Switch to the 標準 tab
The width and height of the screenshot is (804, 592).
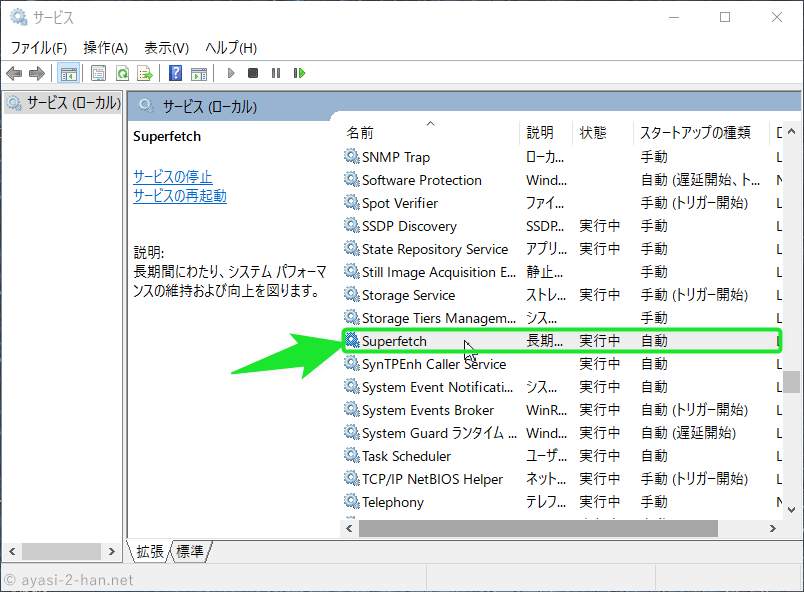coord(190,551)
